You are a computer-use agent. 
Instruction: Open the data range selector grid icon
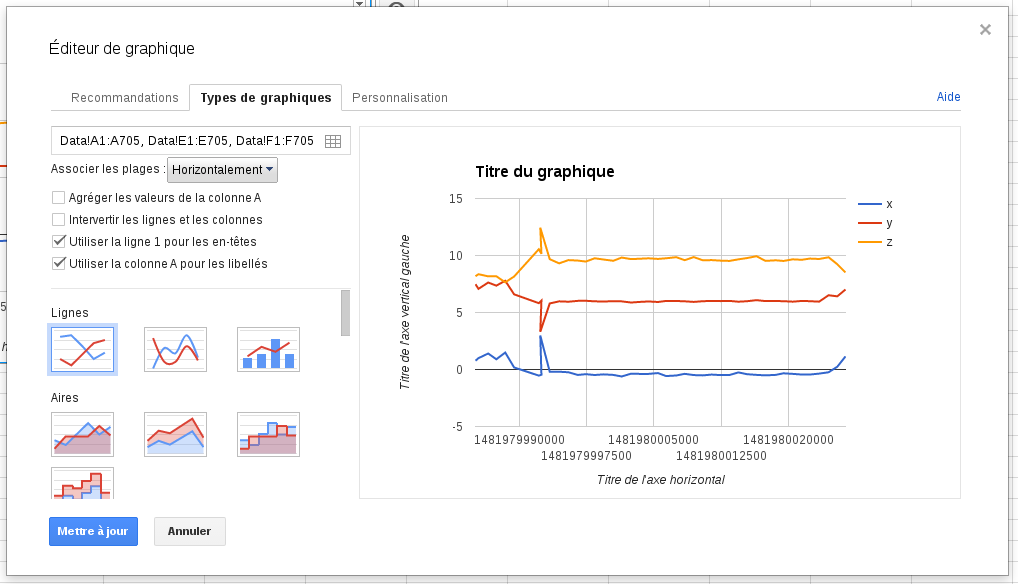click(x=332, y=141)
